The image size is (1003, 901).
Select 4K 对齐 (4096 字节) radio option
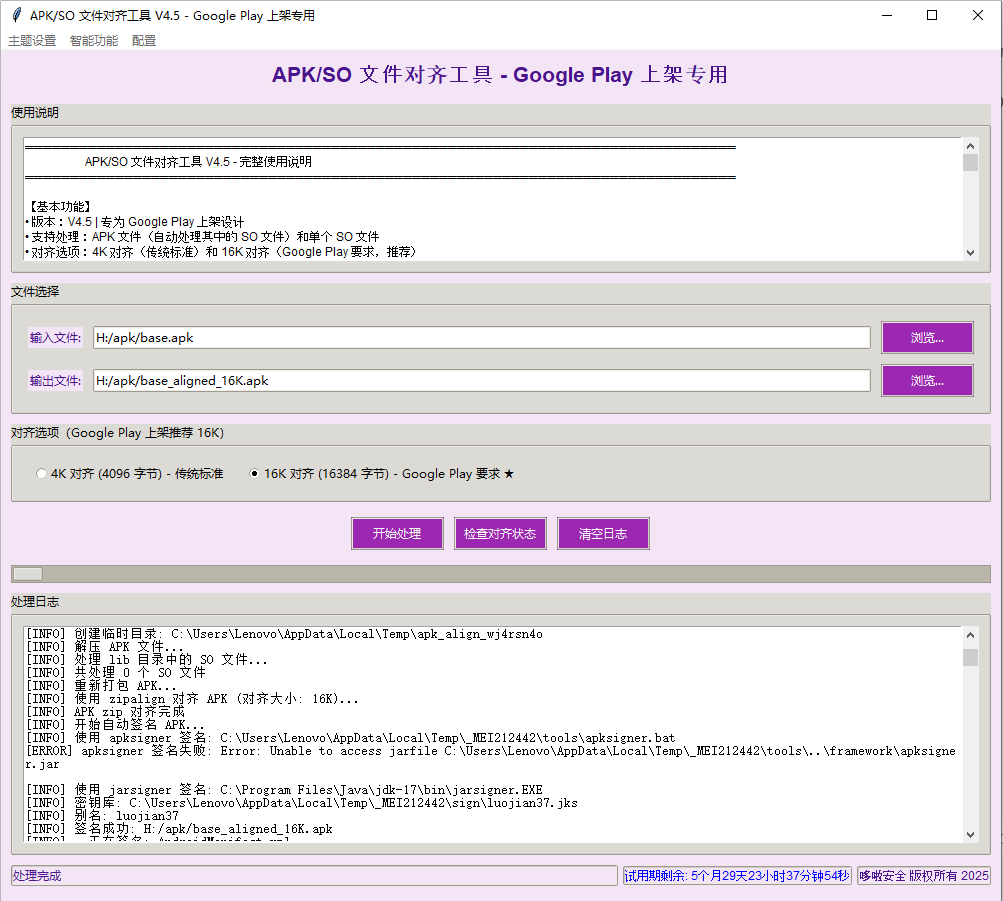(130, 474)
